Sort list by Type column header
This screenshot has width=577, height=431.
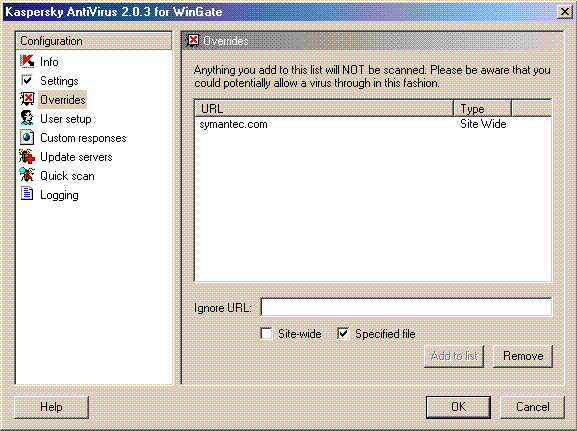(482, 109)
